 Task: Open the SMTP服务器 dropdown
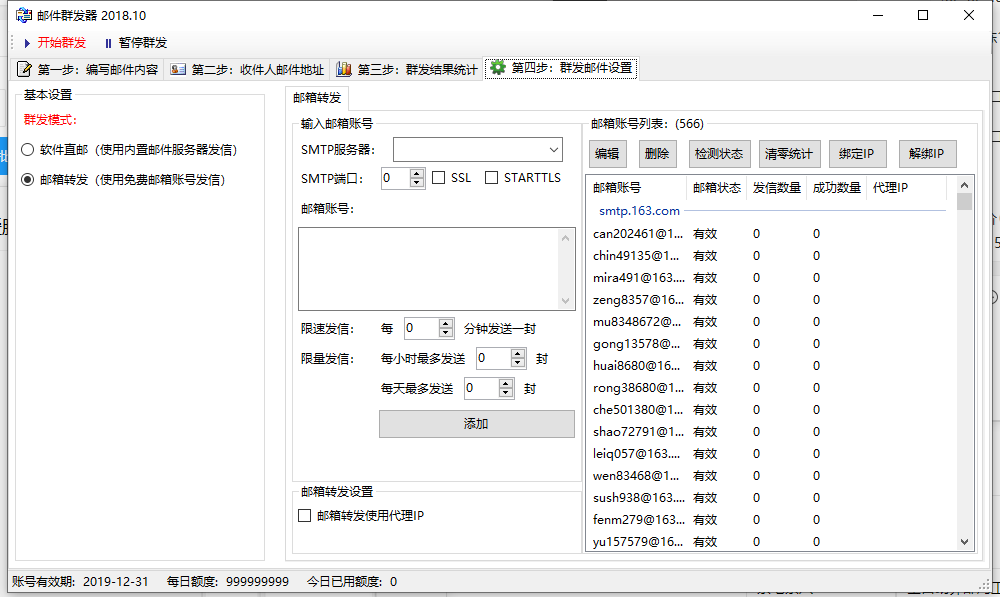pyautogui.click(x=554, y=150)
